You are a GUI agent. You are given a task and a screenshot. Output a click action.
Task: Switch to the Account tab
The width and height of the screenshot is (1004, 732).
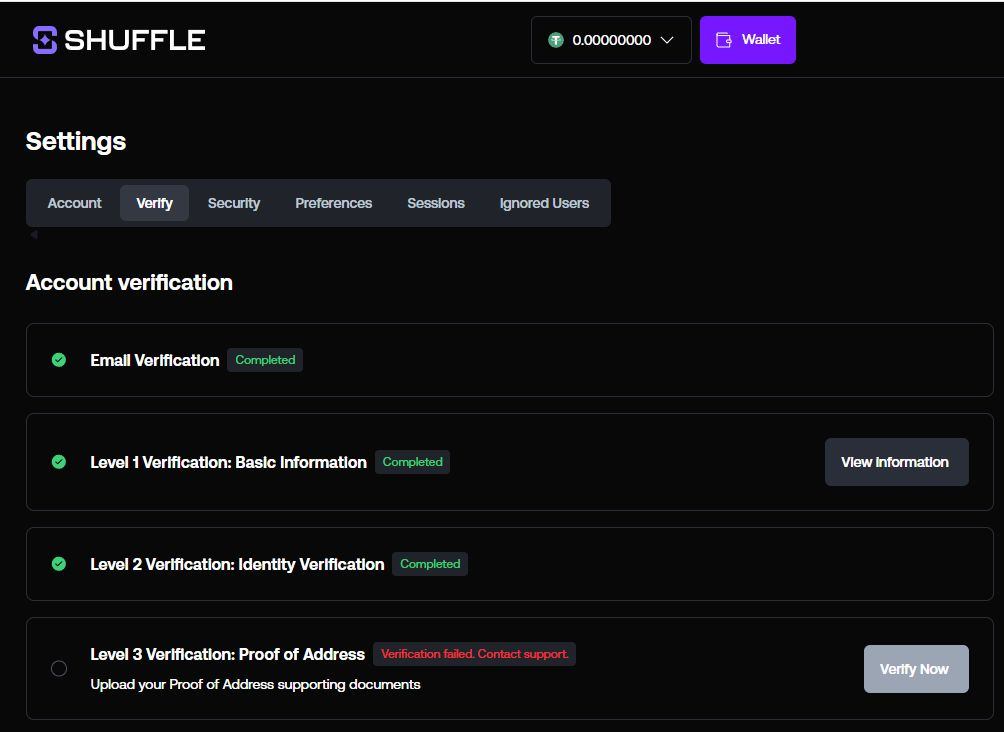click(x=74, y=203)
